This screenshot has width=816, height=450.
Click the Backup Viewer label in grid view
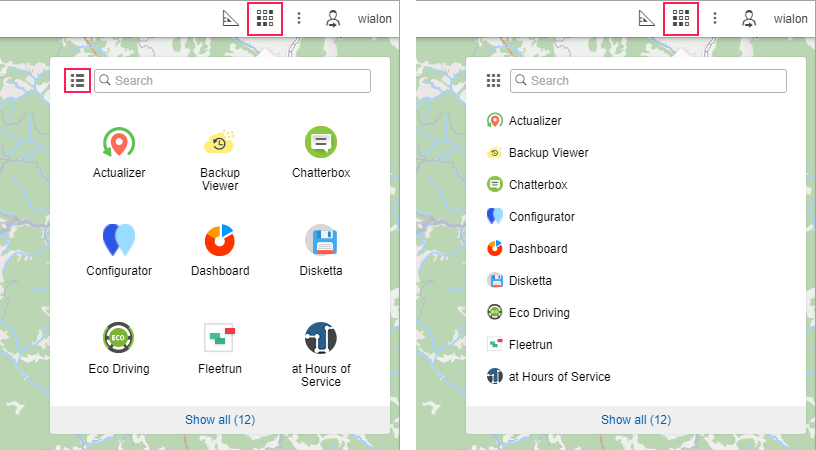pyautogui.click(x=220, y=179)
